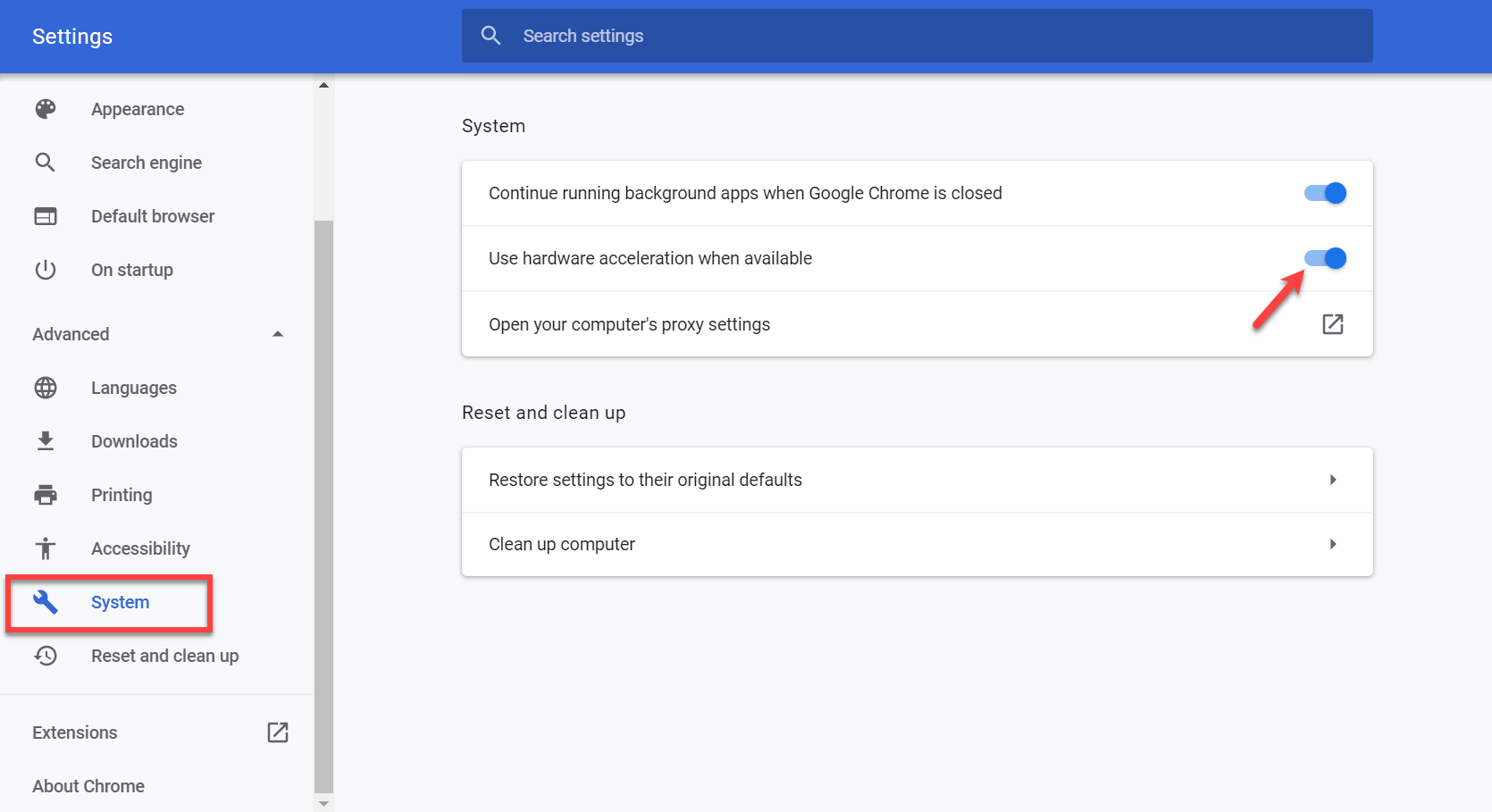Open Search engine settings section
Screen dimensions: 1492x812
point(147,163)
